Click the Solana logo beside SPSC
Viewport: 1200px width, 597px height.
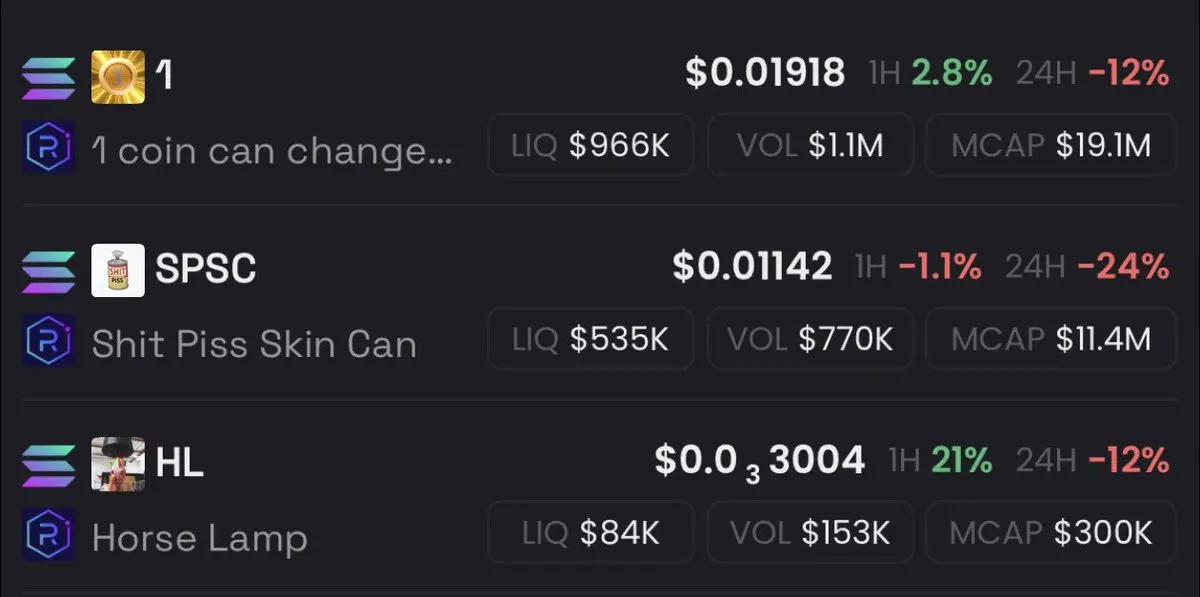48,272
